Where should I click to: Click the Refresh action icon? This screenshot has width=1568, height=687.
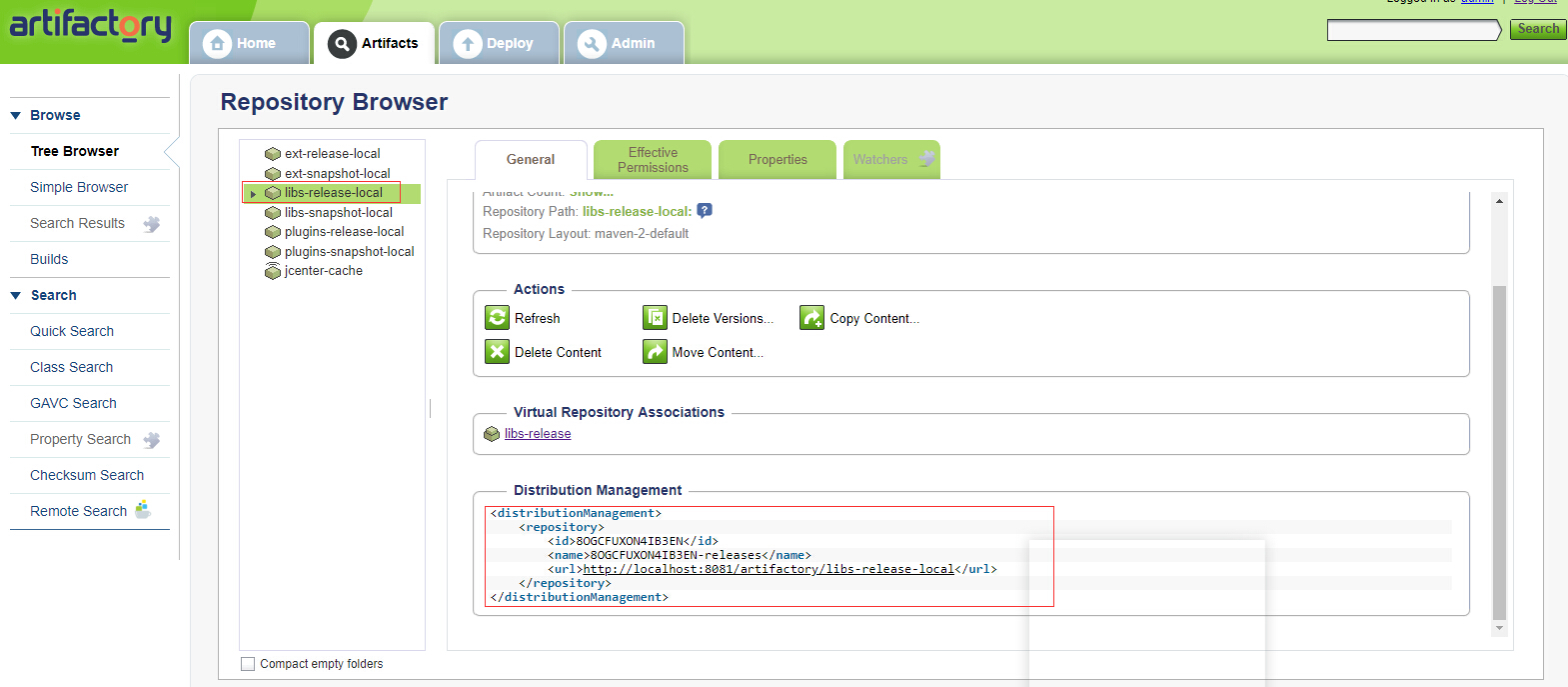[x=497, y=317]
